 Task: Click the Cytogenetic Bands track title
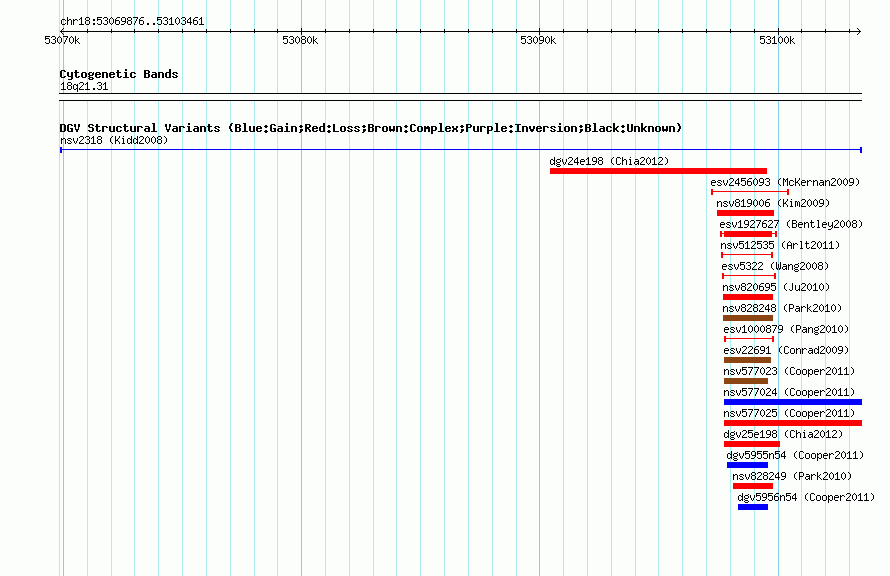point(119,74)
